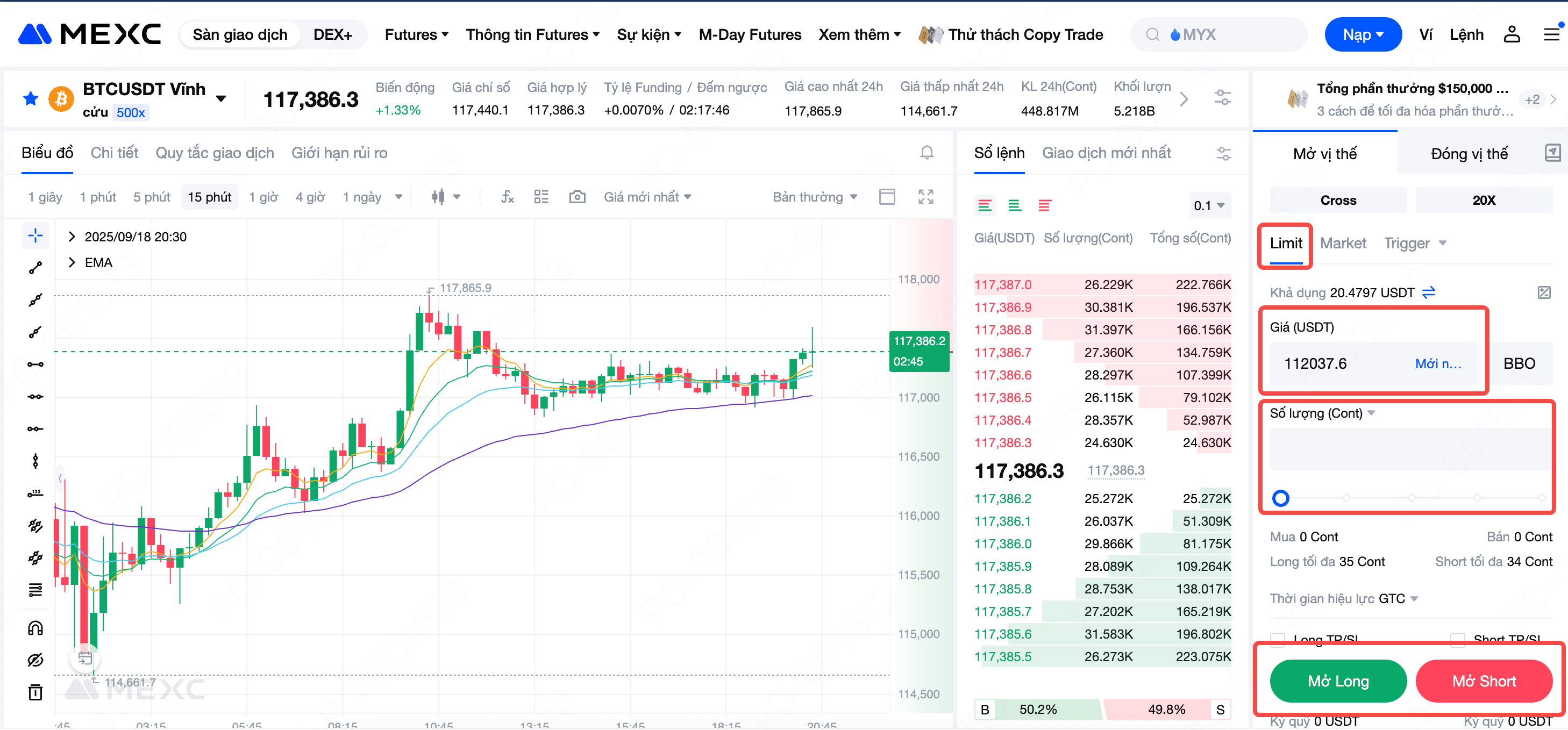The width and height of the screenshot is (1568, 730).
Task: Open the indicators fx icon
Action: [507, 197]
